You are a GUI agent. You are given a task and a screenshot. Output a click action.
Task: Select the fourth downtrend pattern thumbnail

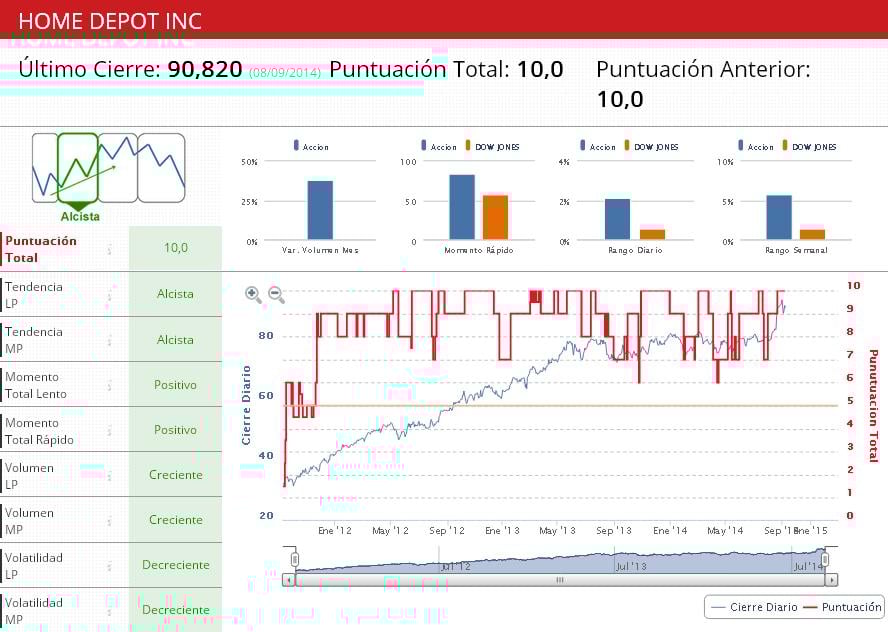pyautogui.click(x=161, y=168)
